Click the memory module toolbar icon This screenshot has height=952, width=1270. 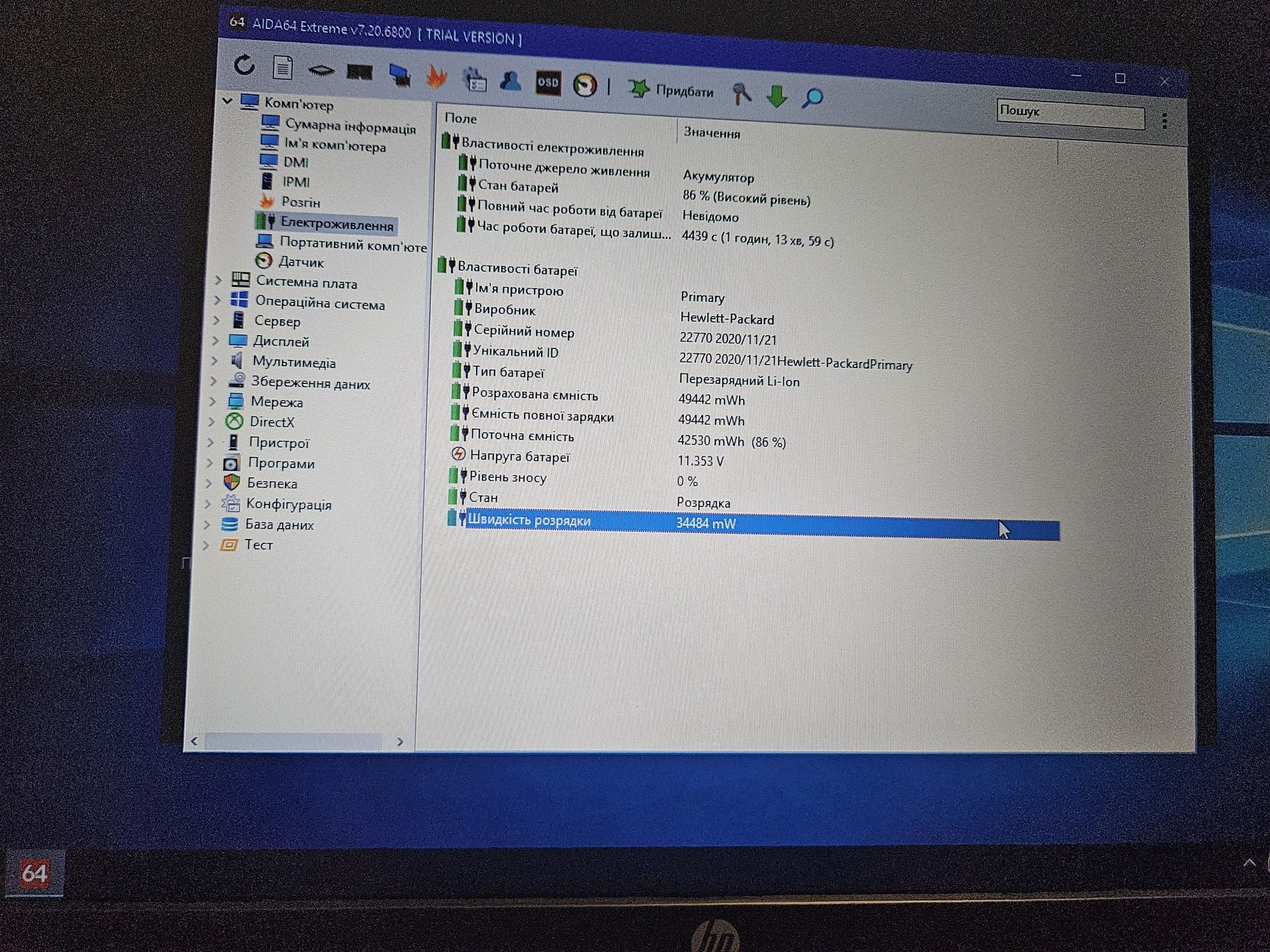pyautogui.click(x=359, y=72)
